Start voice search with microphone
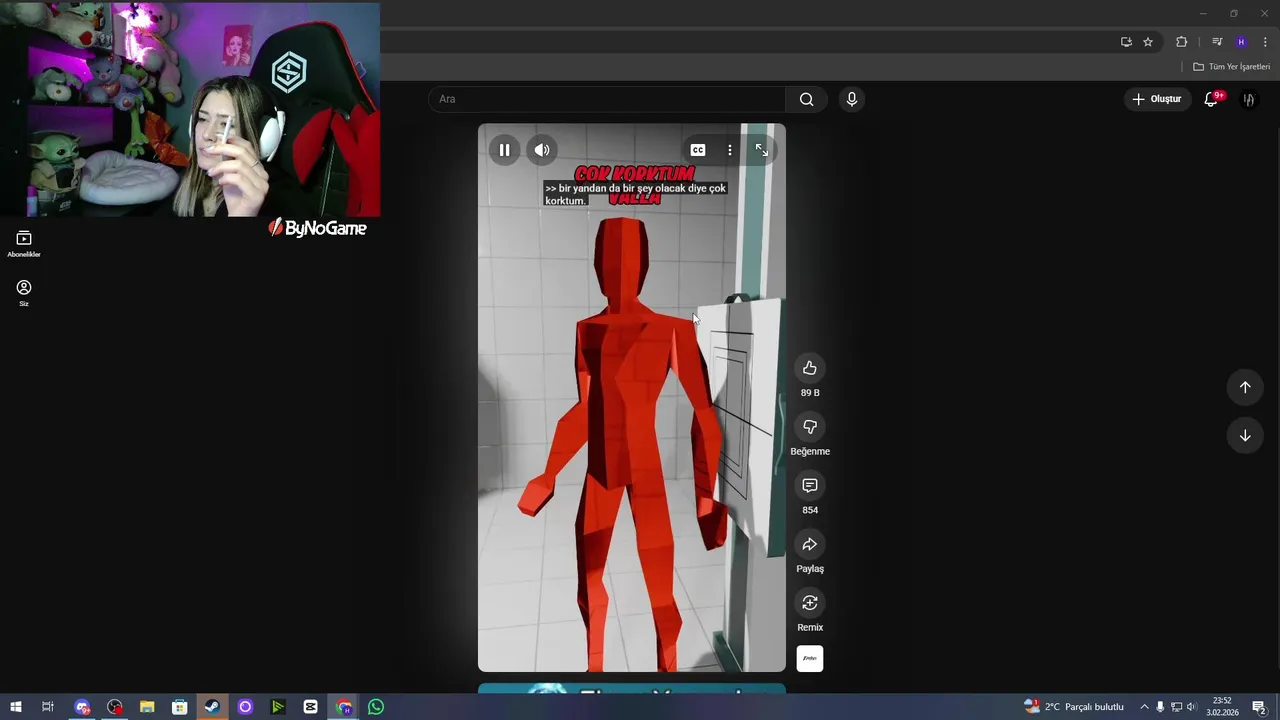 click(x=852, y=99)
